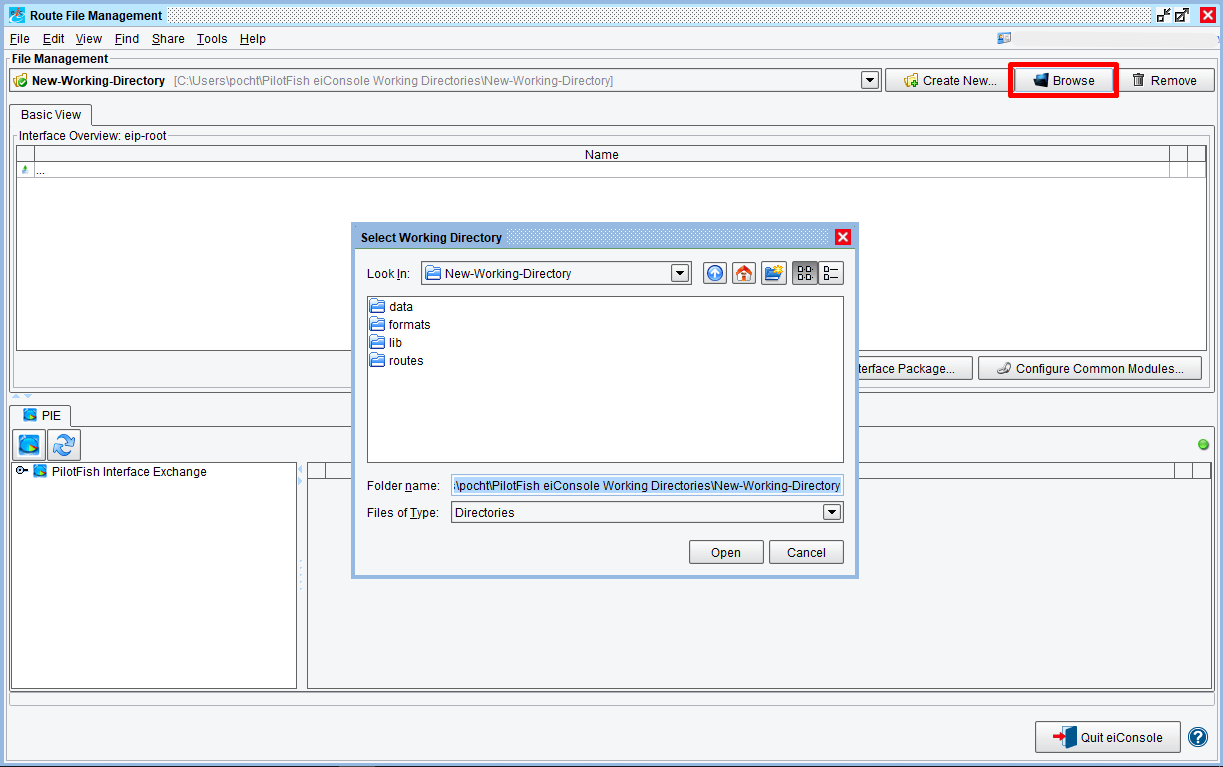Open the View menu
1223x767 pixels.
(89, 39)
